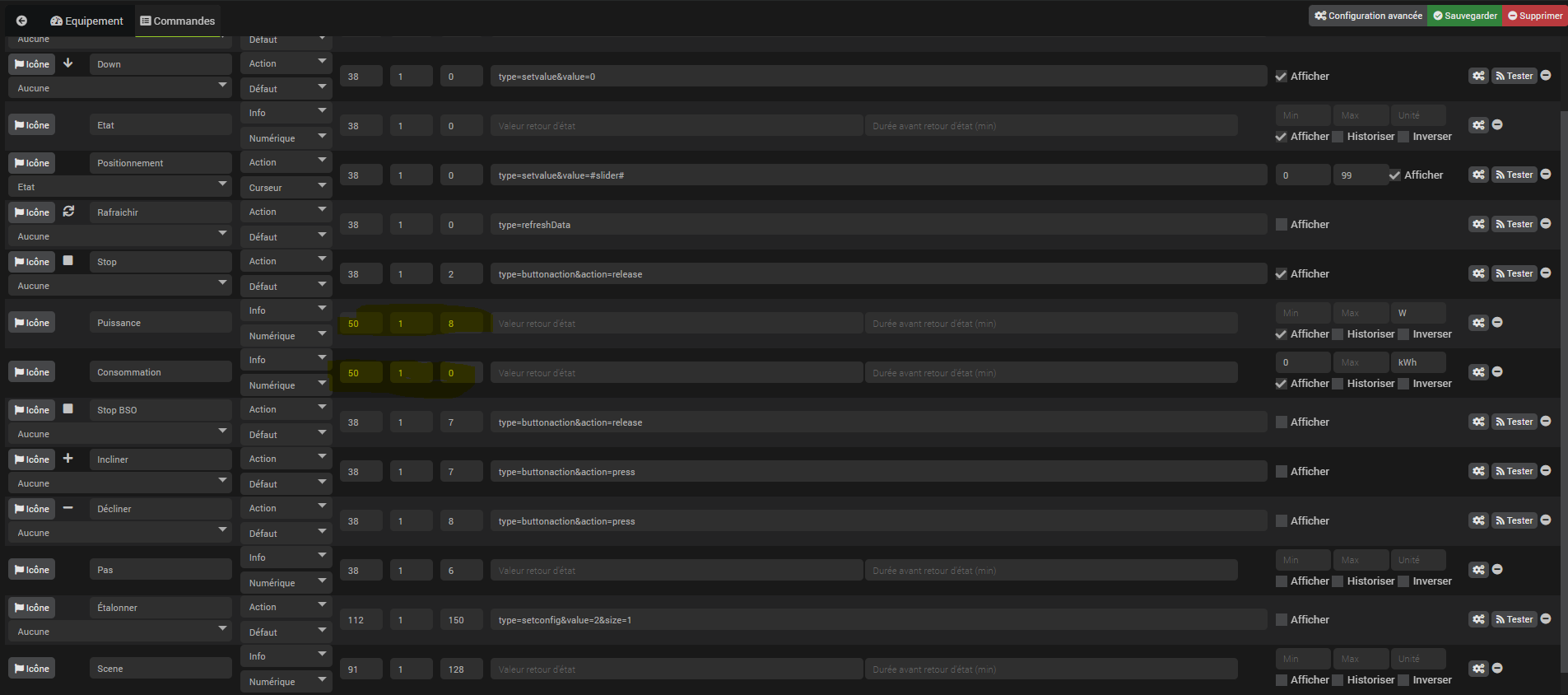Open the Etat value dropdown under Positionnement
The height and width of the screenshot is (695, 1568).
(120, 187)
